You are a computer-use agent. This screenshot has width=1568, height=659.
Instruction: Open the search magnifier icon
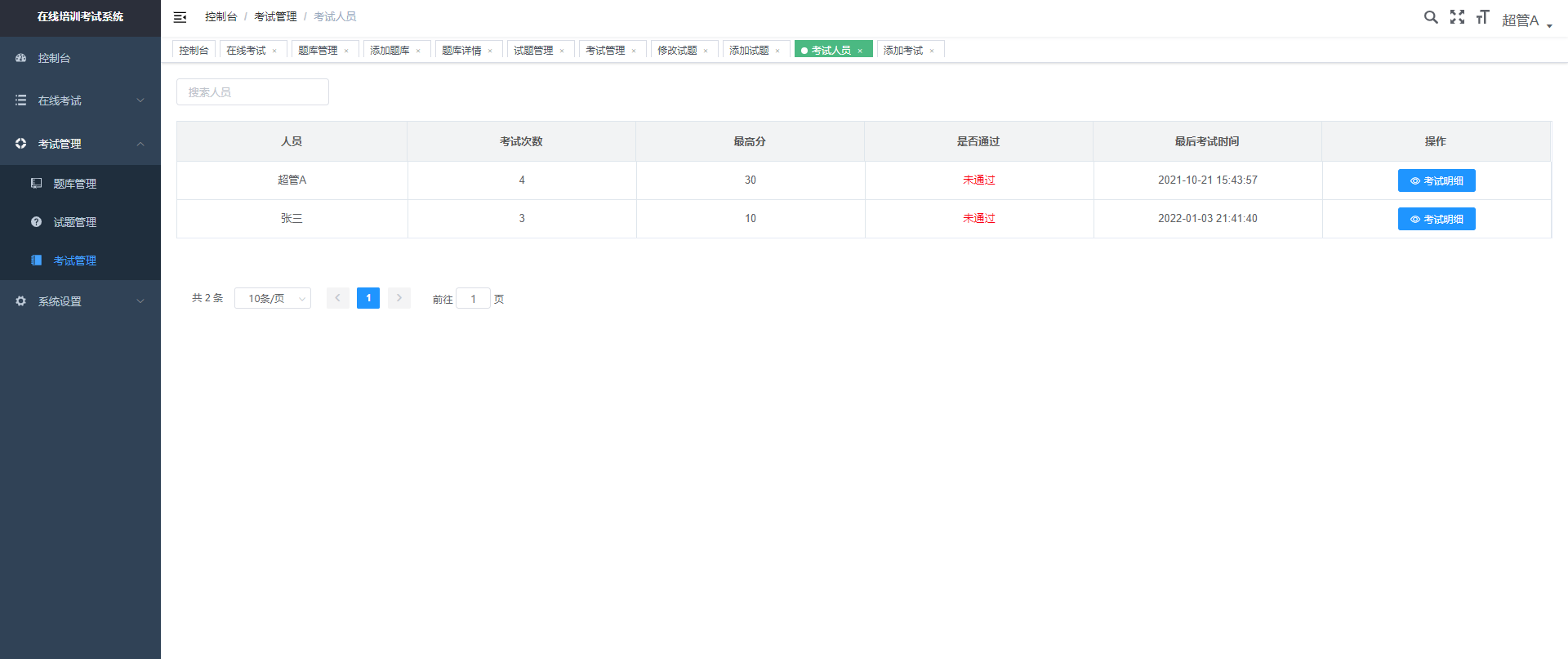[1431, 17]
